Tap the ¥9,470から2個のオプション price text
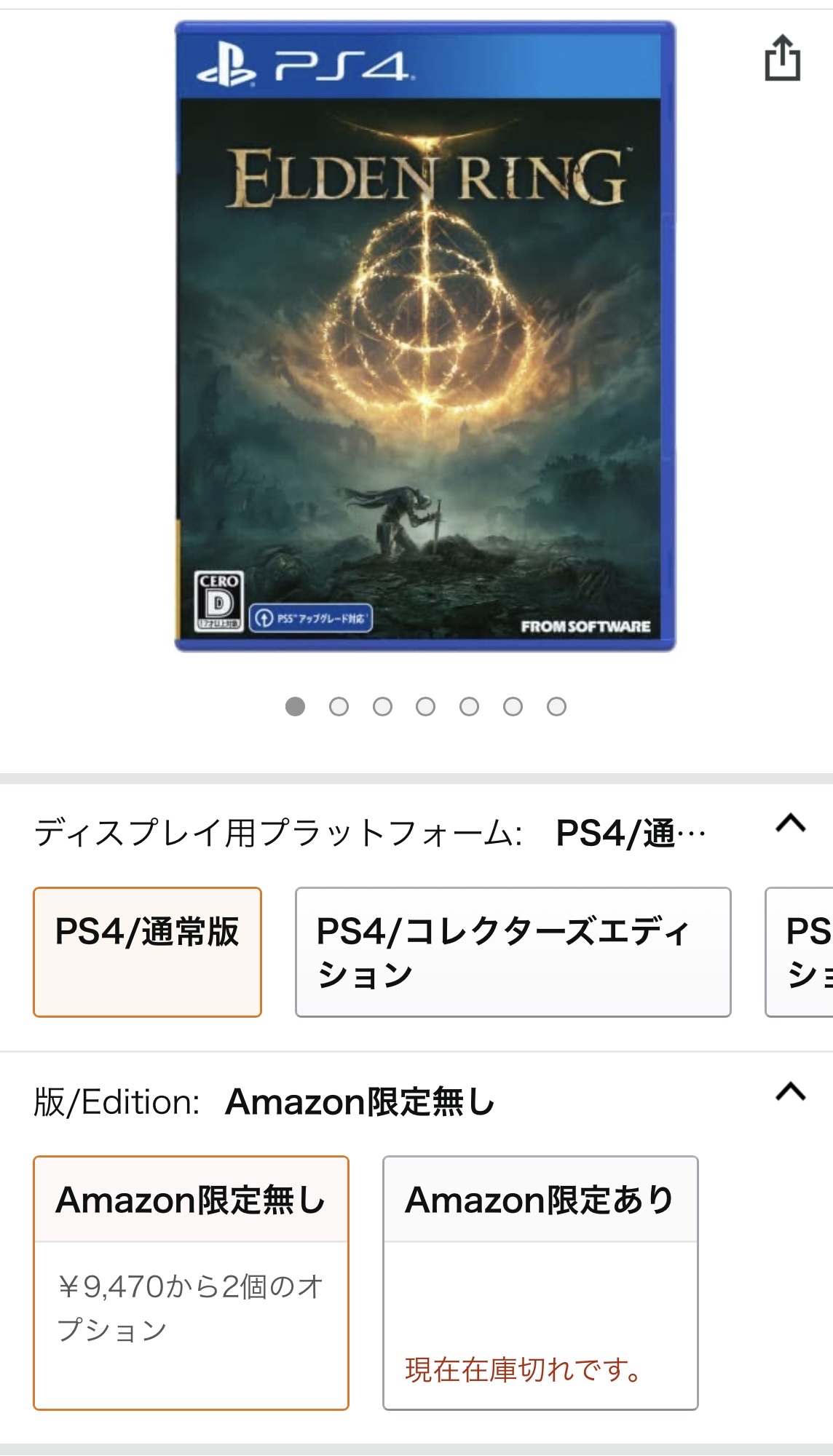The height and width of the screenshot is (1456, 833). click(x=190, y=1308)
